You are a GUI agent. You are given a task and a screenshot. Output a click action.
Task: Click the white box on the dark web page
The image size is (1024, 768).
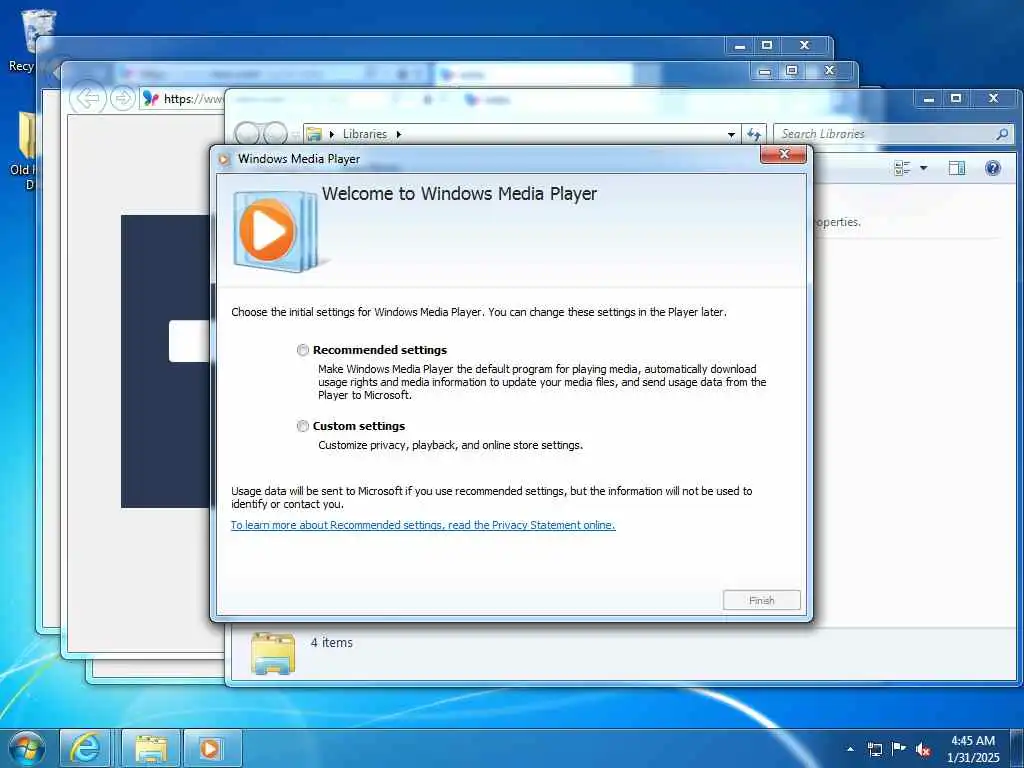189,341
